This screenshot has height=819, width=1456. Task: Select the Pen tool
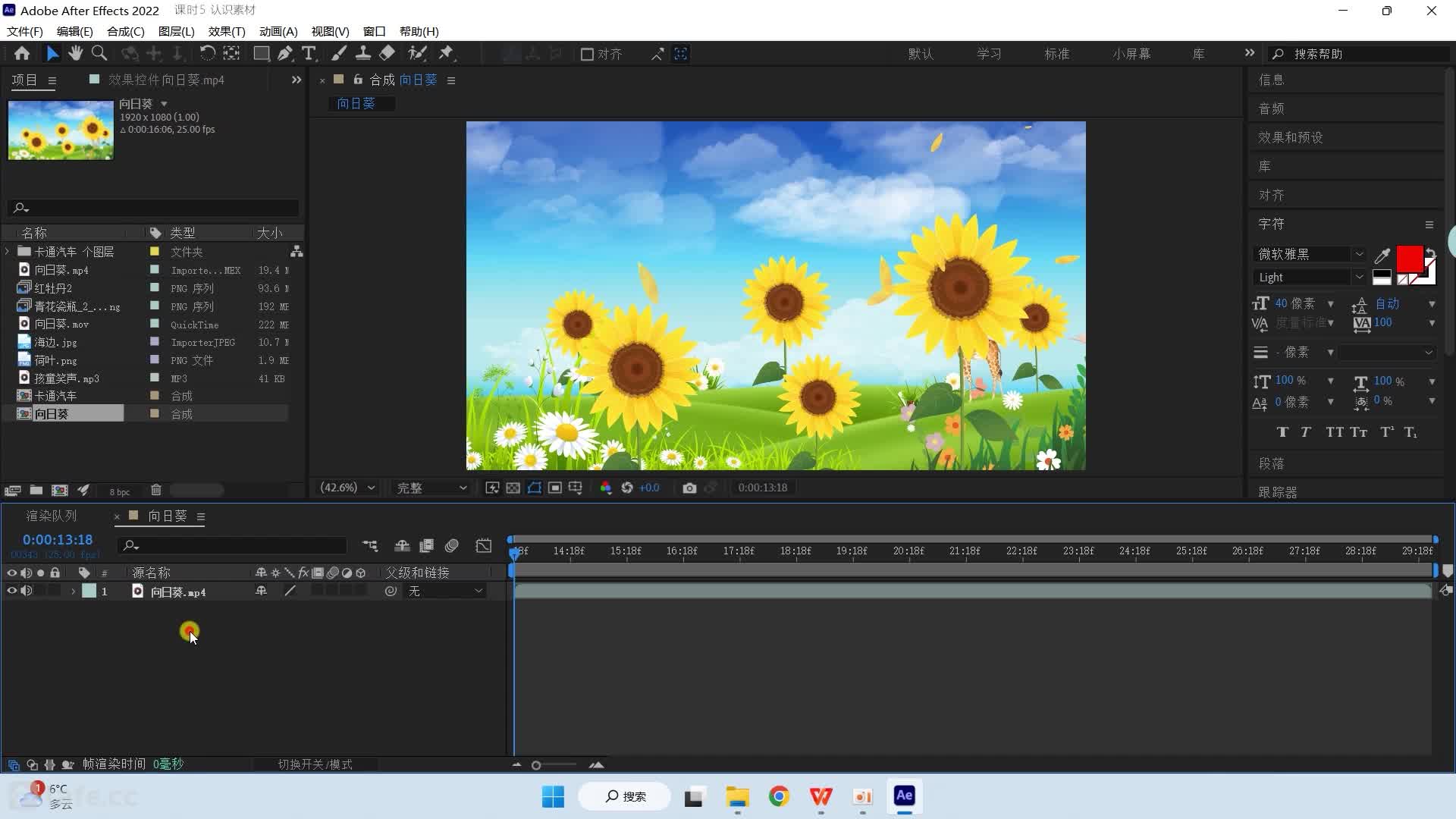click(x=285, y=54)
